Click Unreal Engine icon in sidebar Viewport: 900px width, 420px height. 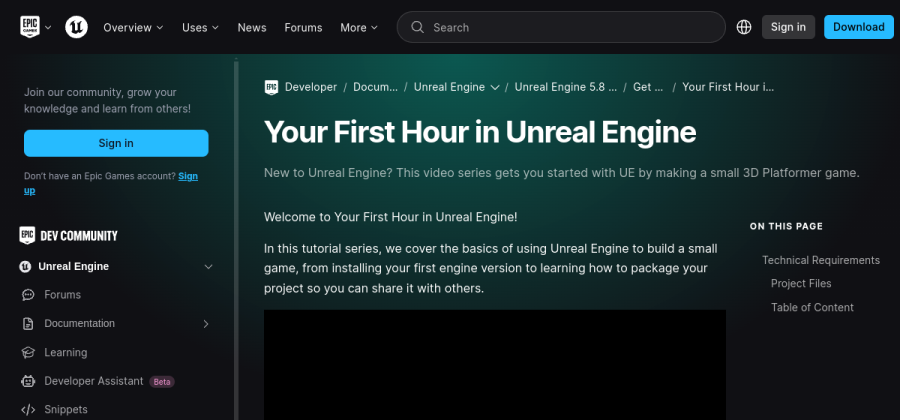pyautogui.click(x=25, y=266)
